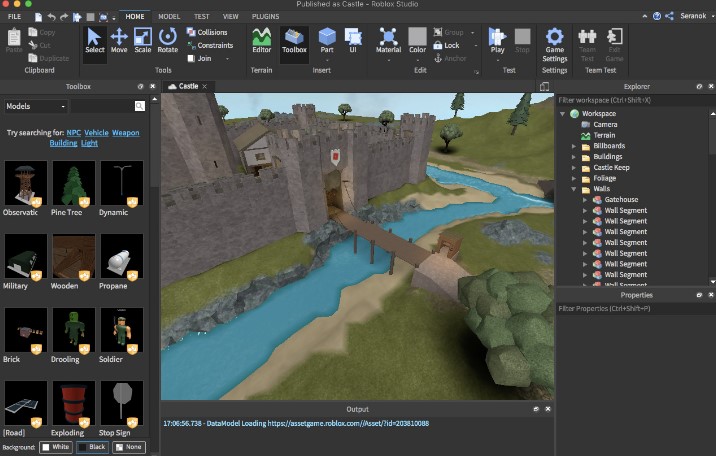Screen dimensions: 716x456
Task: Click the Weapon search suggestion
Action: (126, 133)
